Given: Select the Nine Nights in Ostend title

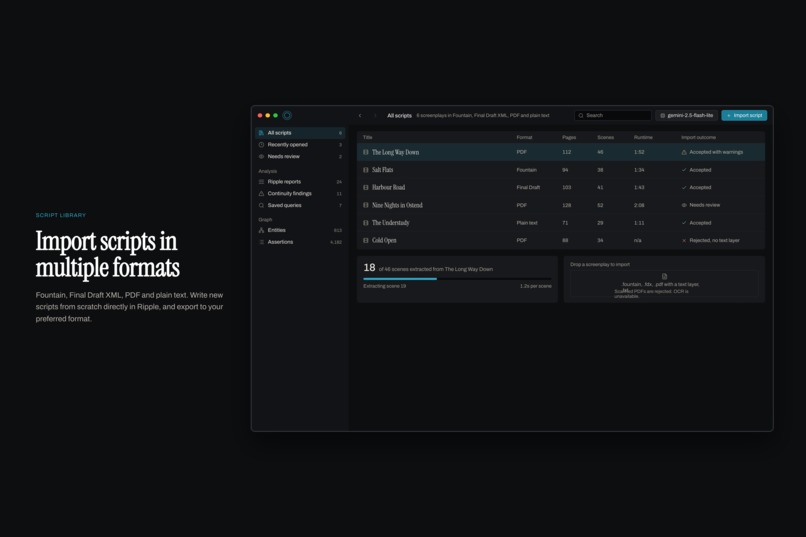Looking at the screenshot, I should [x=397, y=205].
